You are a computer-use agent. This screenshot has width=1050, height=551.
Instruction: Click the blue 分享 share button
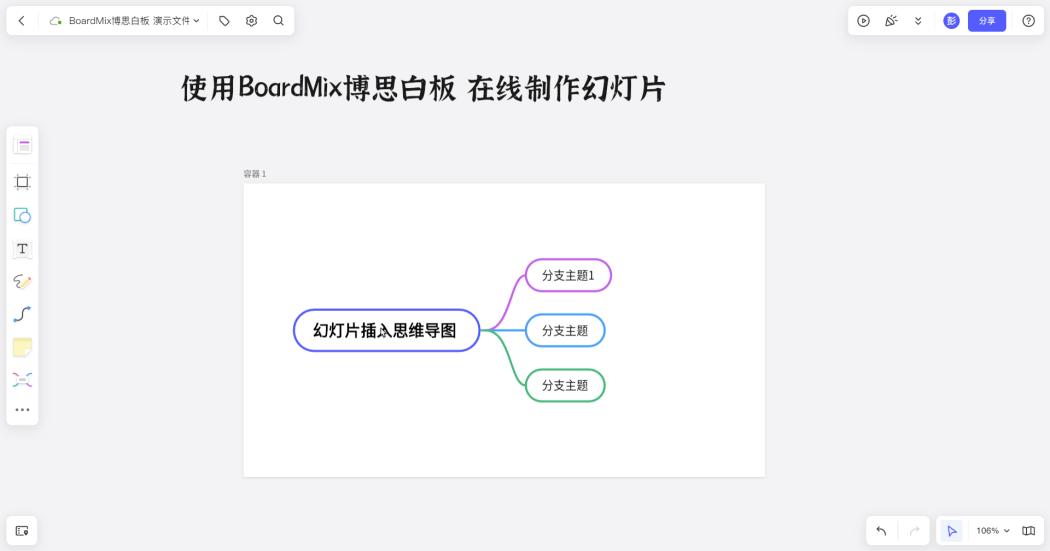[x=986, y=21]
